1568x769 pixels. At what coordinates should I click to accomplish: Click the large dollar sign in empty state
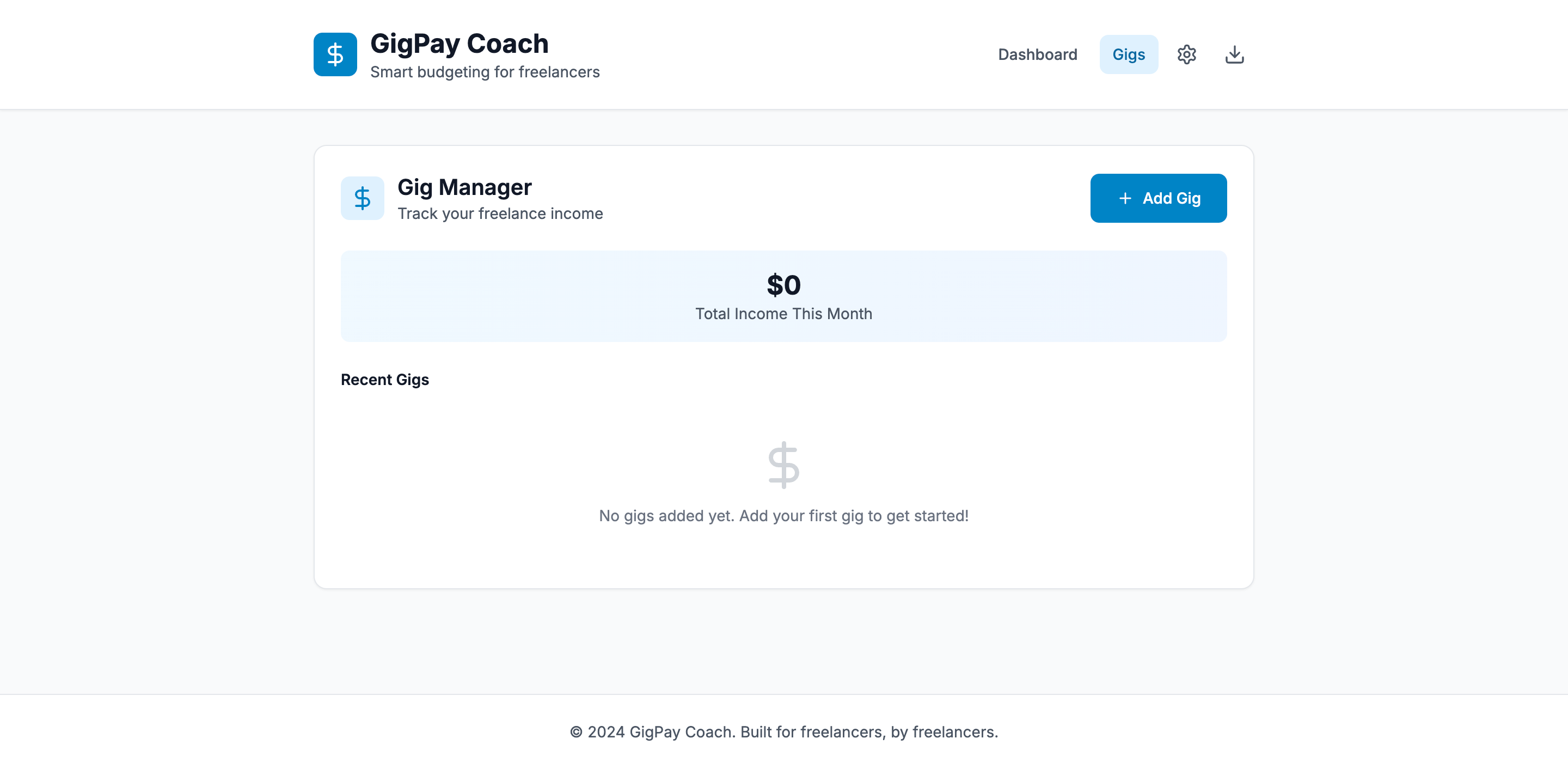[783, 465]
